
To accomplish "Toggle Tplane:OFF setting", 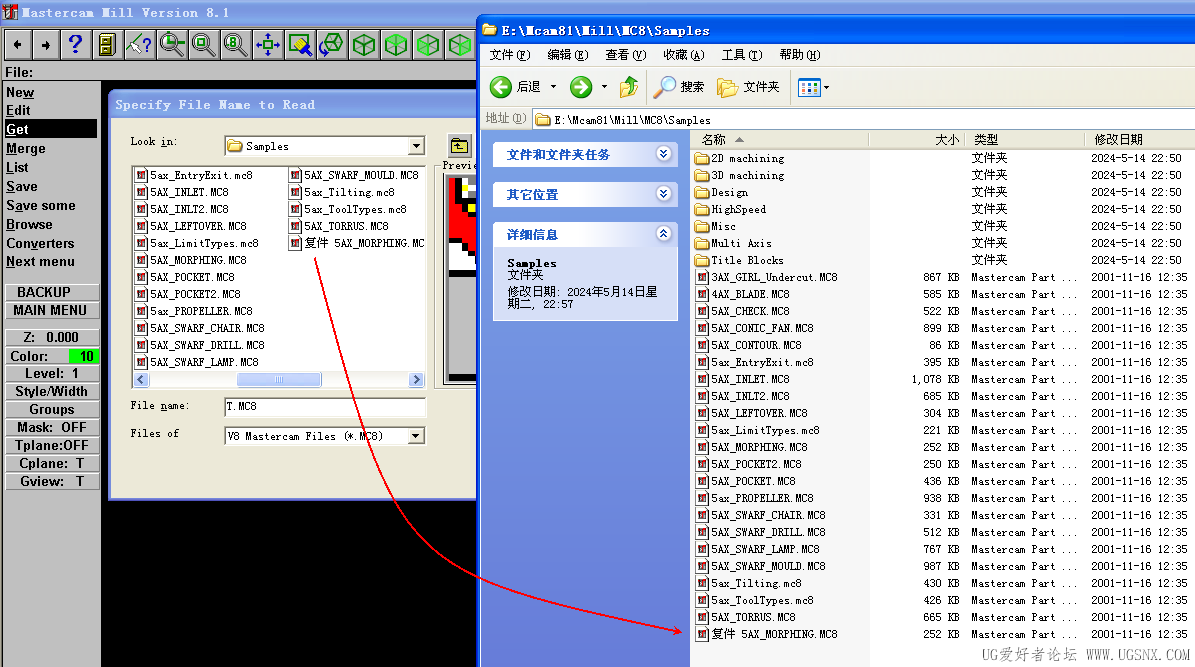I will click(52, 445).
